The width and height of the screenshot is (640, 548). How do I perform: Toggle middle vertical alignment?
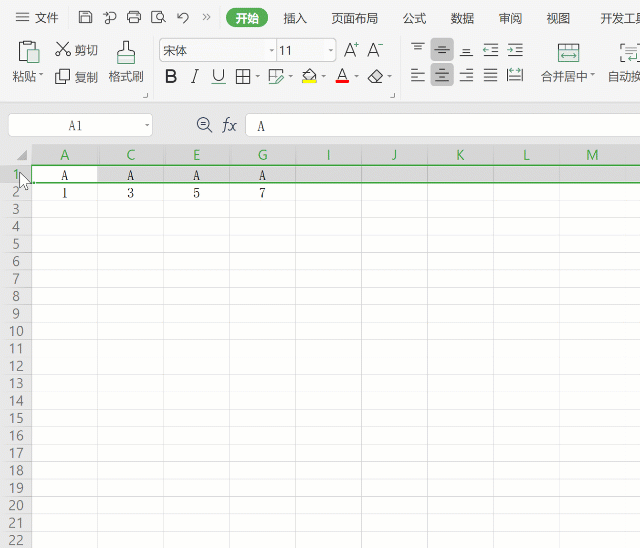(442, 50)
